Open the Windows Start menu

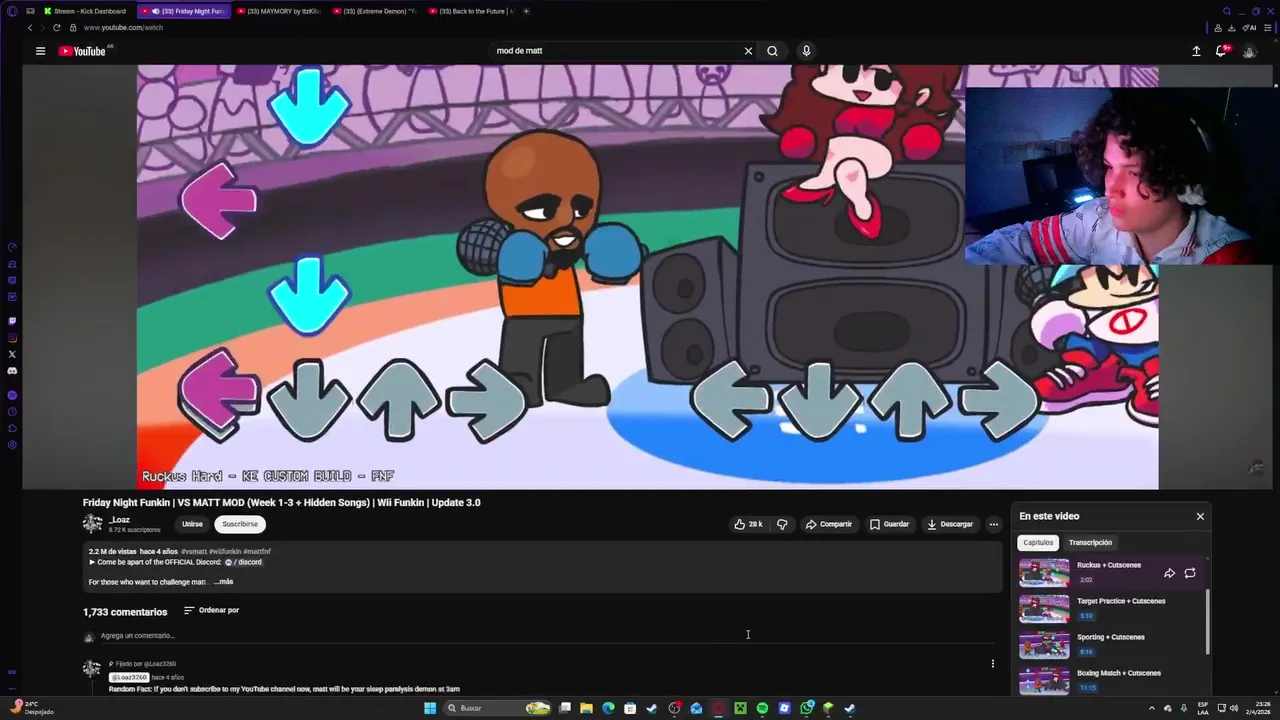coord(430,708)
